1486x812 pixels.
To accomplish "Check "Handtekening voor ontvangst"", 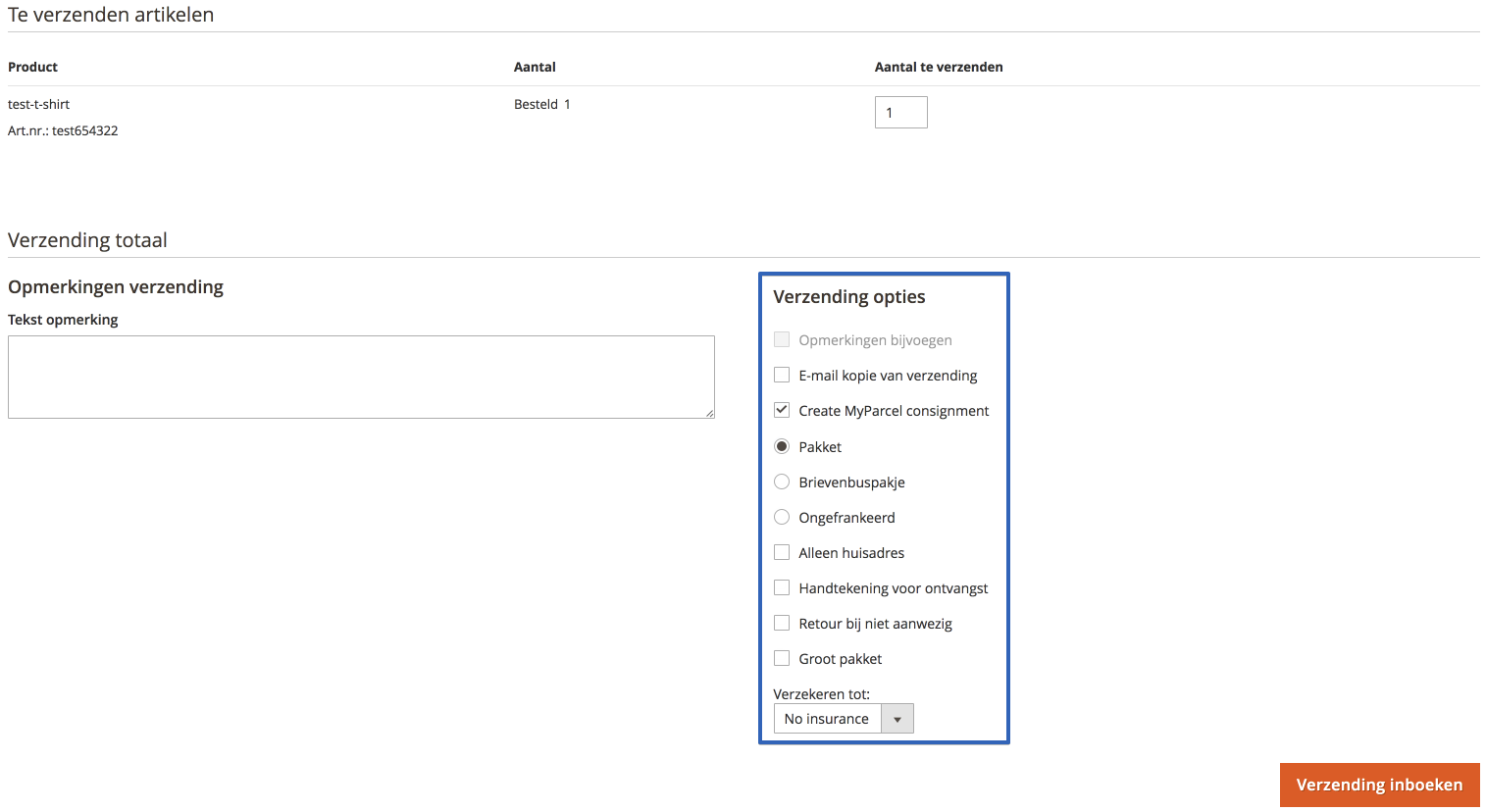I will [782, 587].
